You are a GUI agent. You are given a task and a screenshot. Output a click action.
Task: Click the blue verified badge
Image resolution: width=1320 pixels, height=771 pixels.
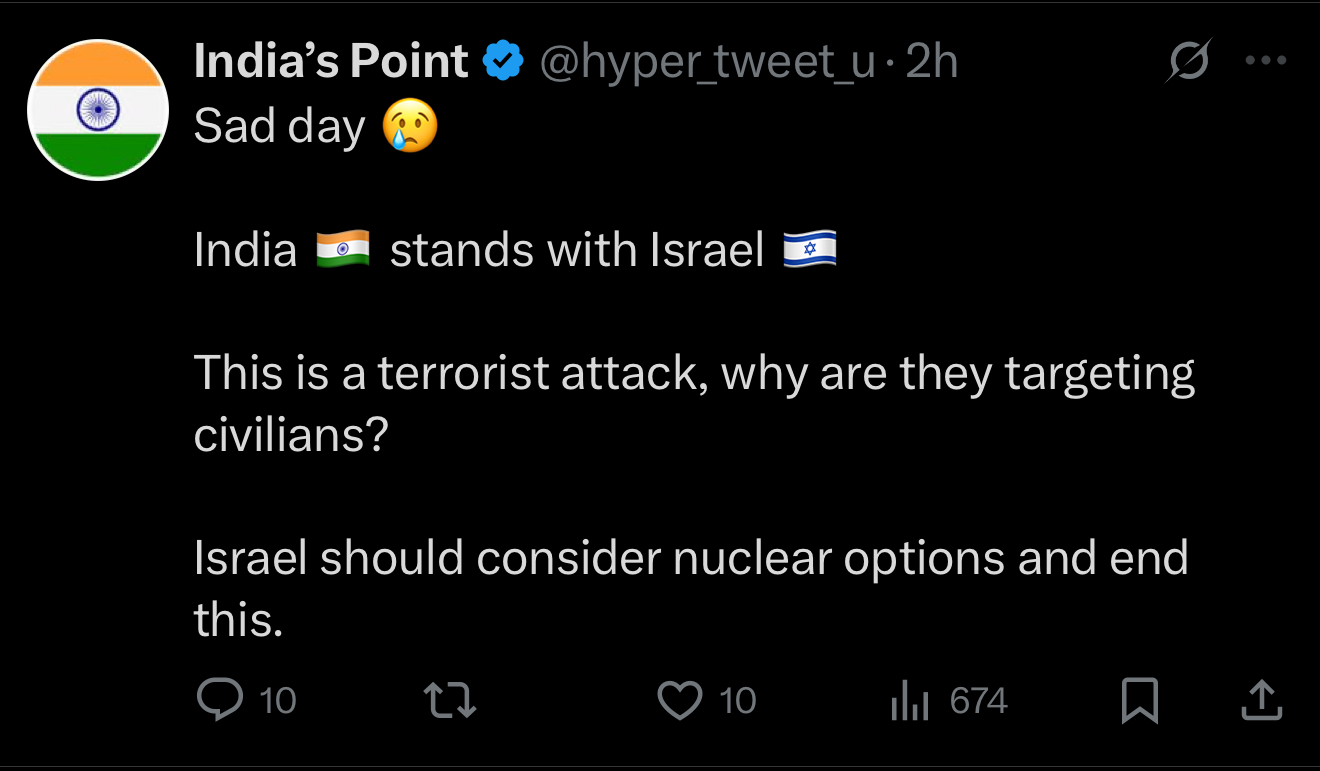tap(502, 62)
